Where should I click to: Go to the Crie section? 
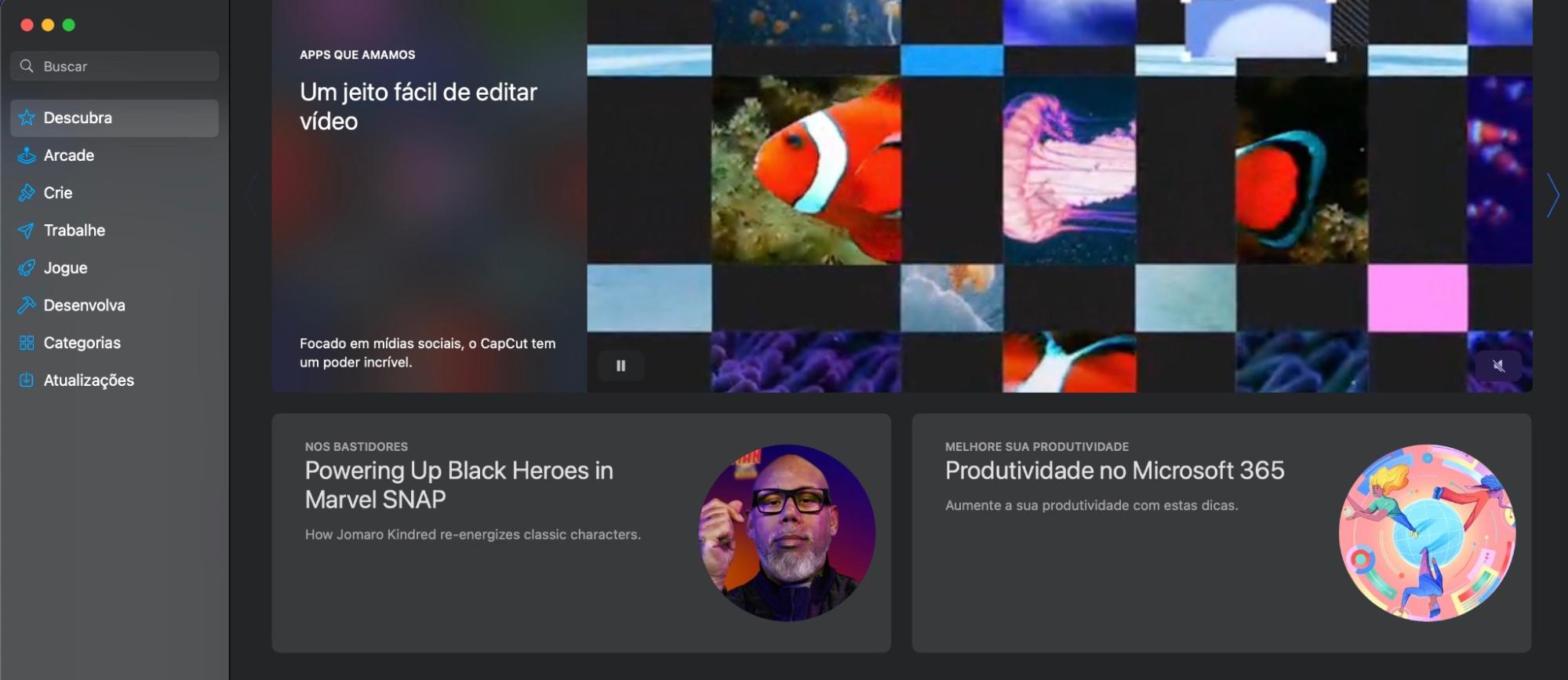coord(115,193)
